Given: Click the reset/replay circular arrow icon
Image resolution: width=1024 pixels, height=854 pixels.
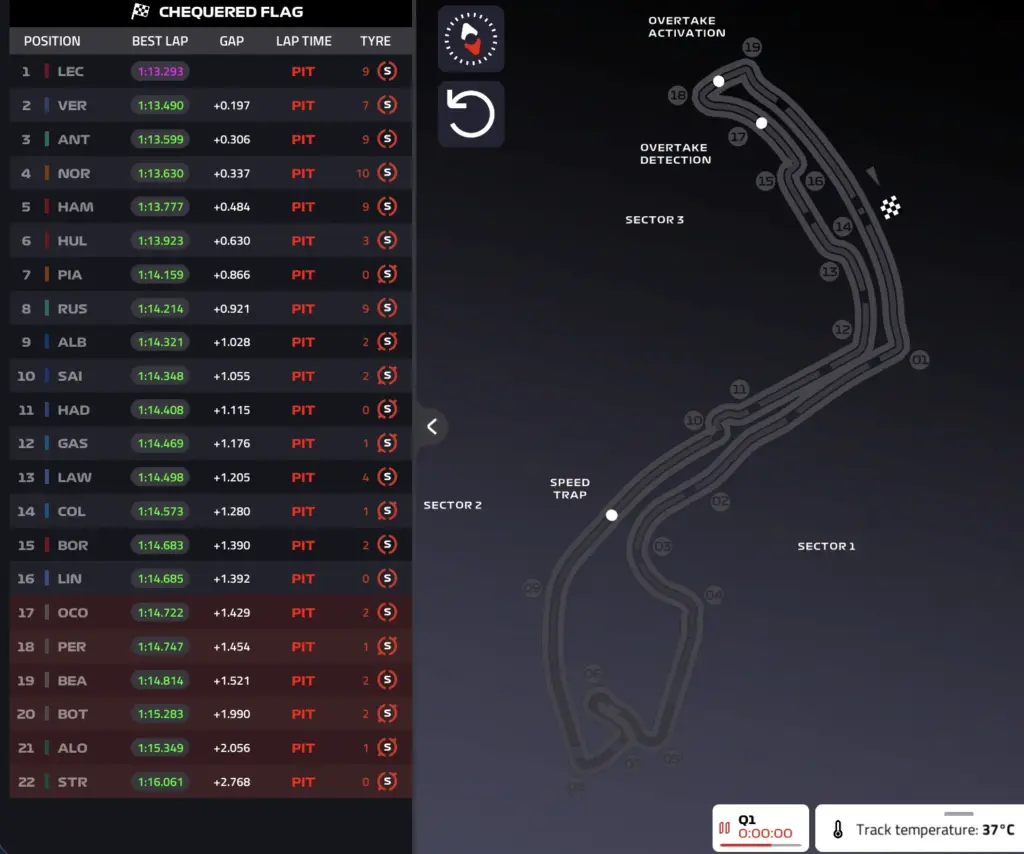Looking at the screenshot, I should (x=471, y=114).
